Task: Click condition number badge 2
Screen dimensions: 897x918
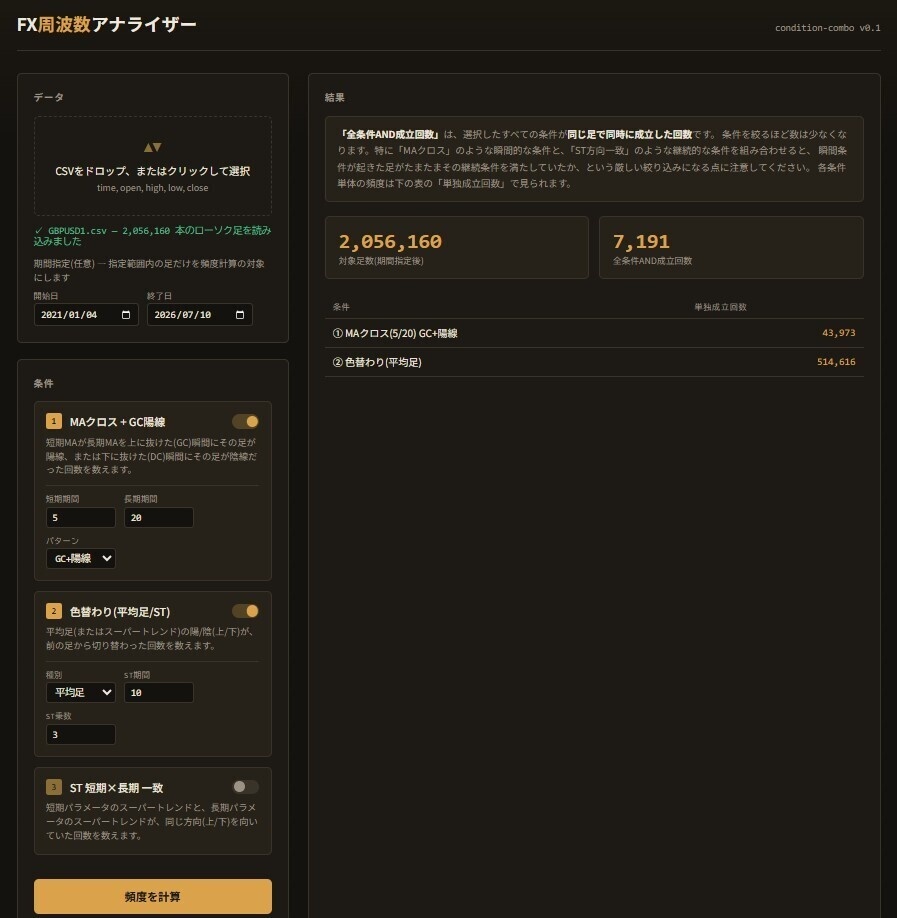Action: (x=54, y=611)
